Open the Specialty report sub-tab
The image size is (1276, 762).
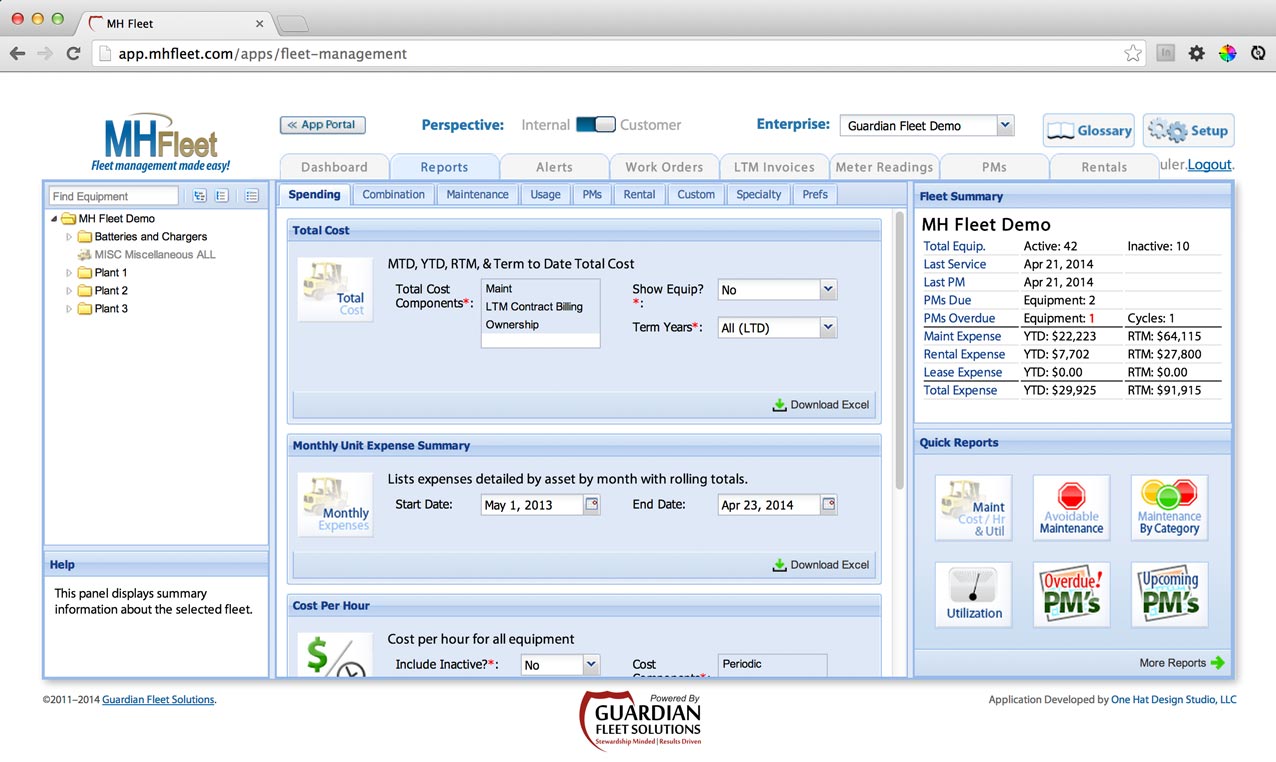pos(759,195)
